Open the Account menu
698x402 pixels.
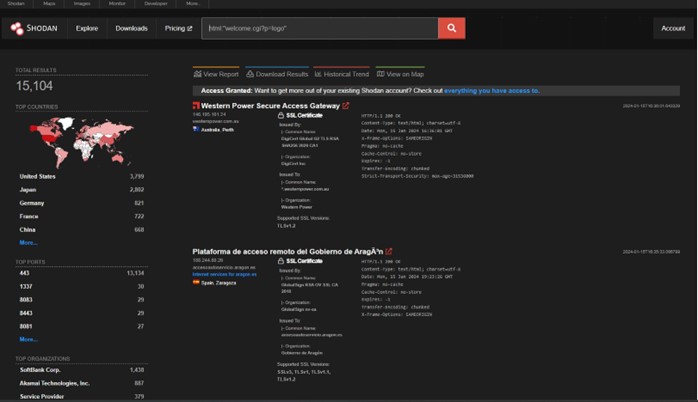[x=673, y=28]
